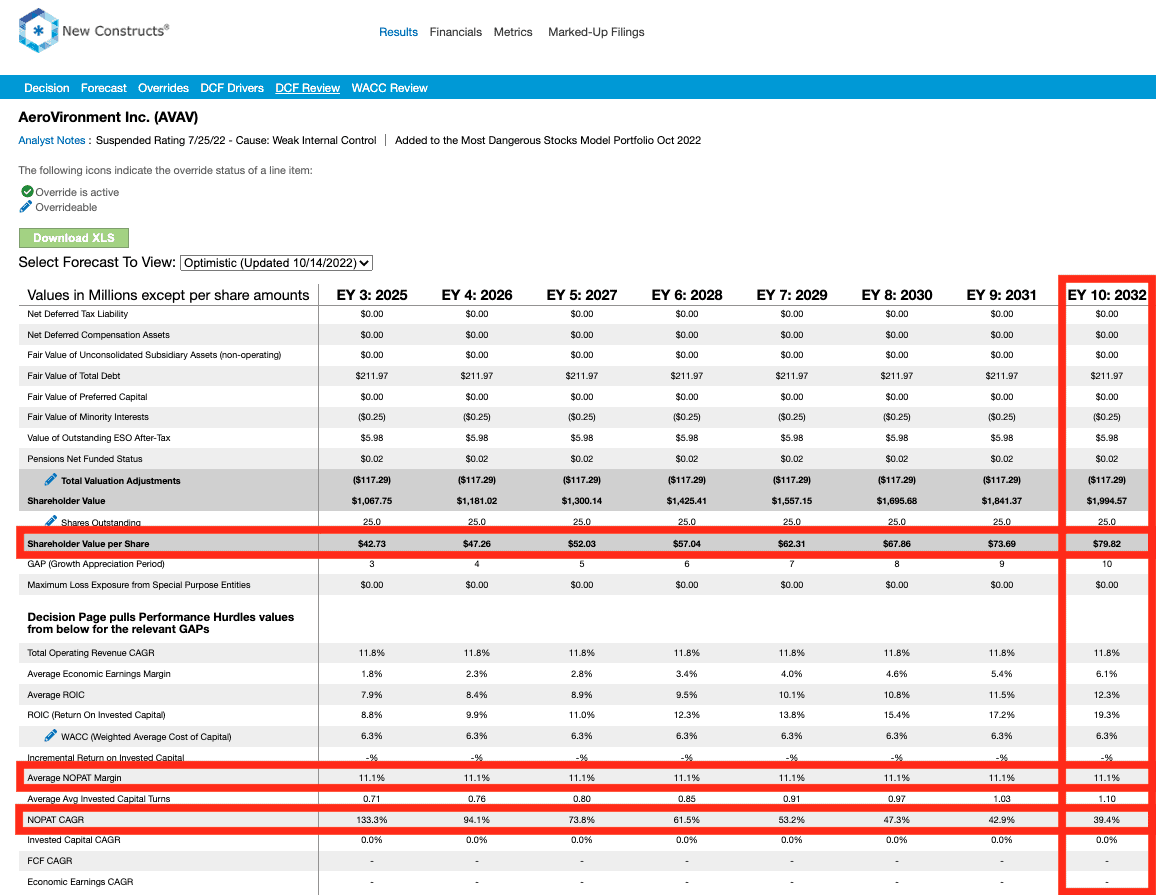Open the Analyst Notes link
Screen dimensions: 1156x895
coord(52,140)
